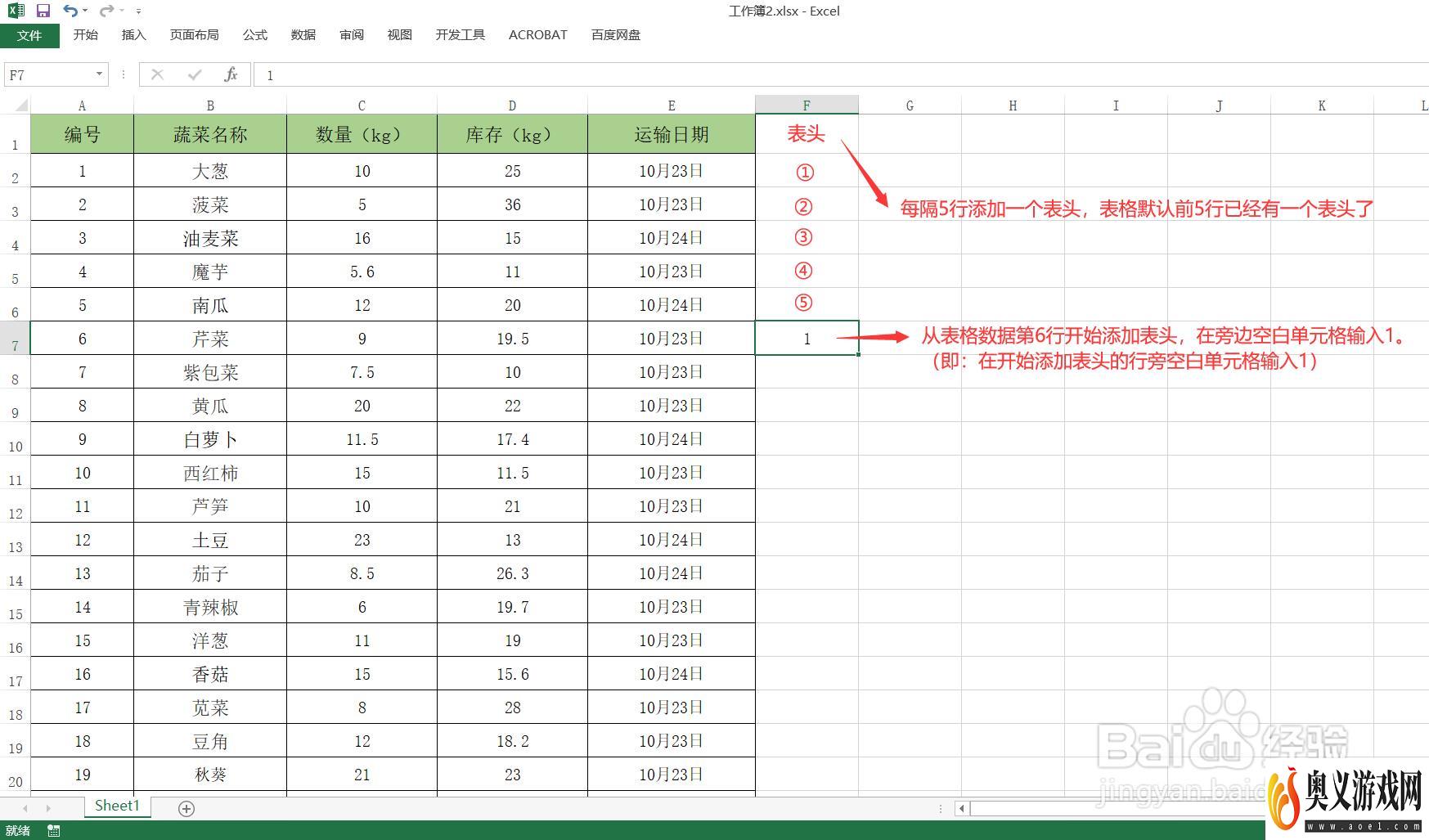Viewport: 1429px width, 840px height.
Task: Click in the formula bar showing 1
Action: 841,74
